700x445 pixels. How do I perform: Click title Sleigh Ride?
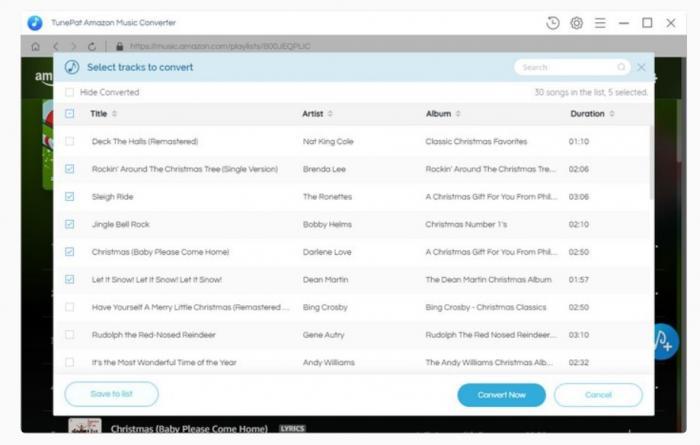112,197
